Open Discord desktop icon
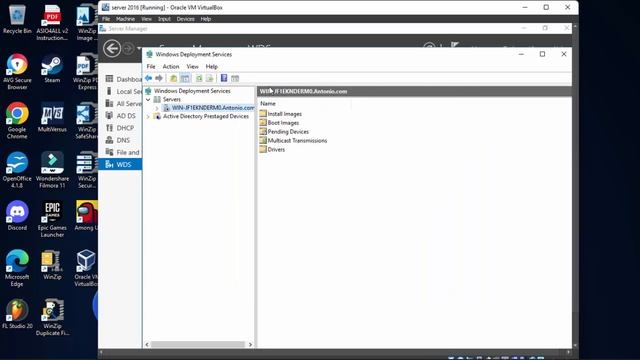The image size is (640, 360). [17, 216]
